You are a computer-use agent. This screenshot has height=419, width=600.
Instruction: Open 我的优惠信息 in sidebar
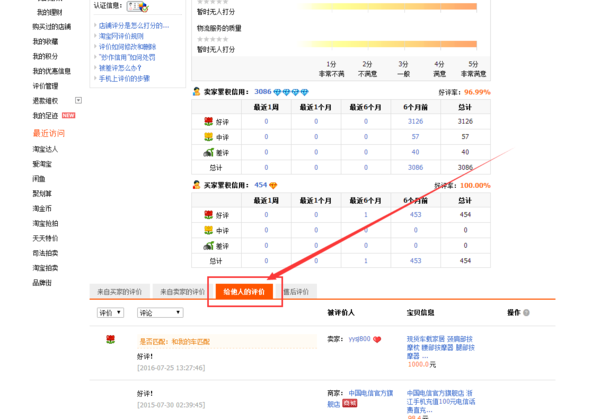pos(52,71)
